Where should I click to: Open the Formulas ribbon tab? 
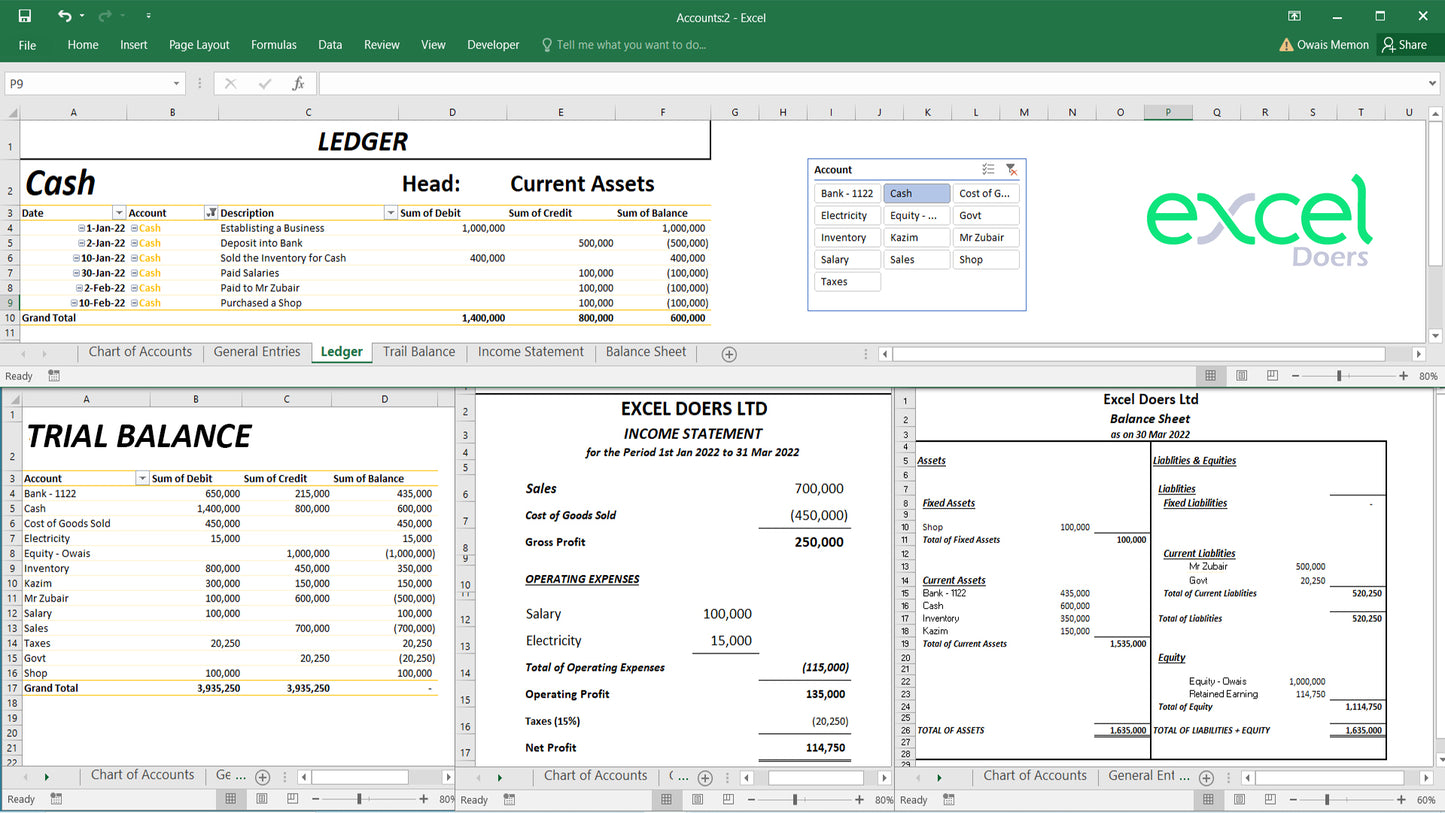point(273,45)
